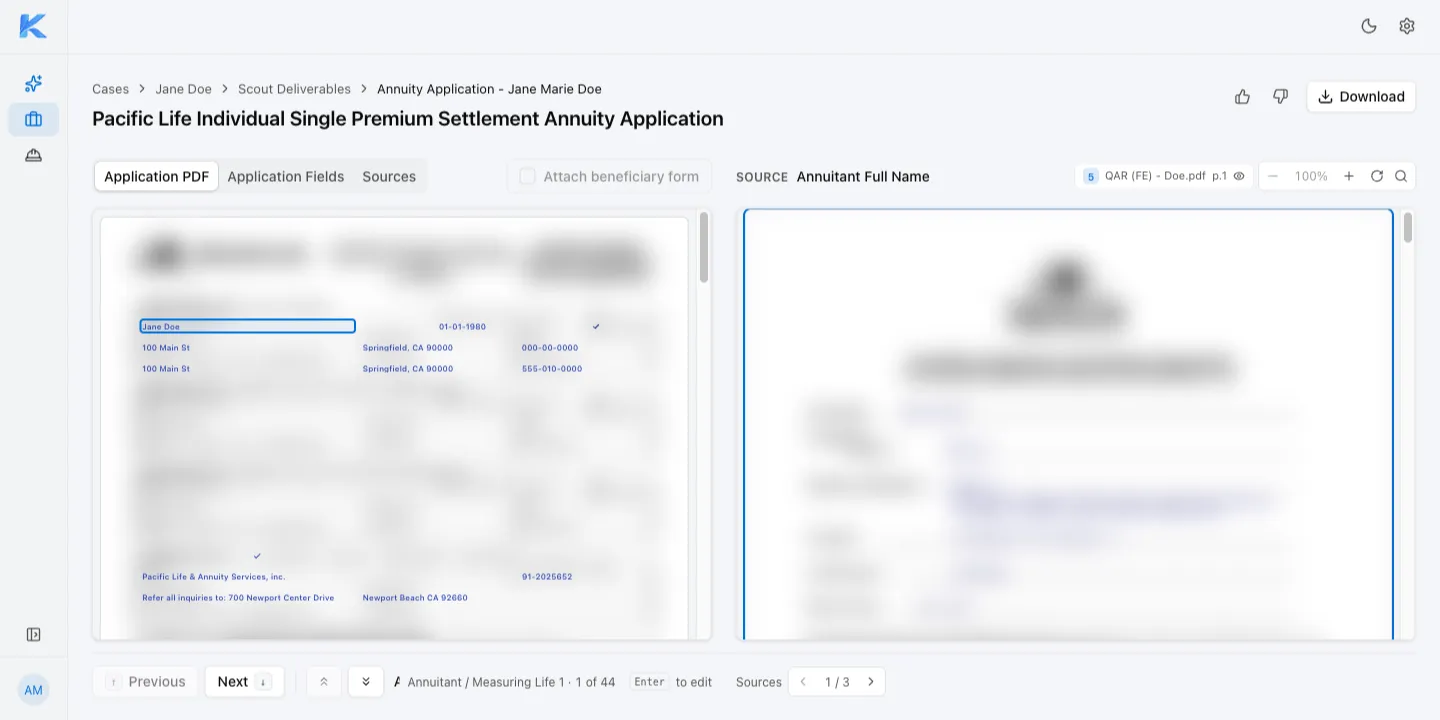Viewport: 1440px width, 720px height.
Task: Go to Cases in the breadcrumb
Action: pyautogui.click(x=110, y=89)
